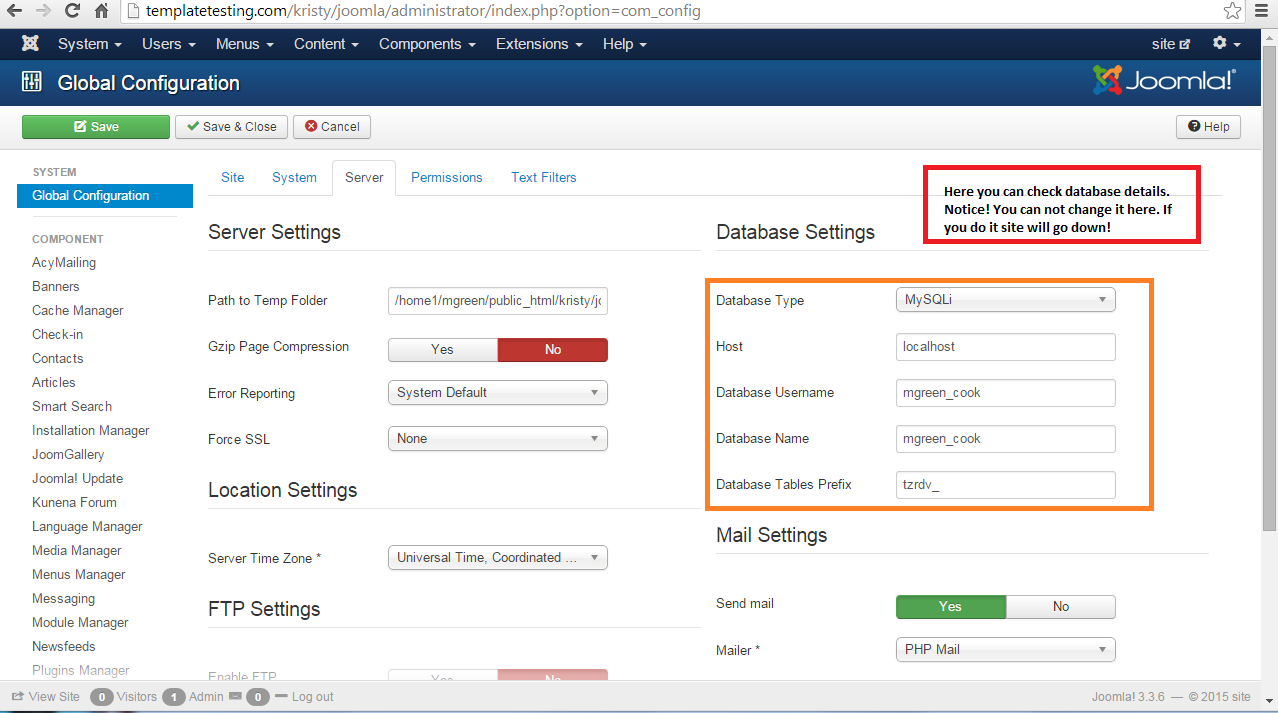Click the browser reload icon
Viewport: 1278px width, 713px height.
pyautogui.click(x=72, y=12)
